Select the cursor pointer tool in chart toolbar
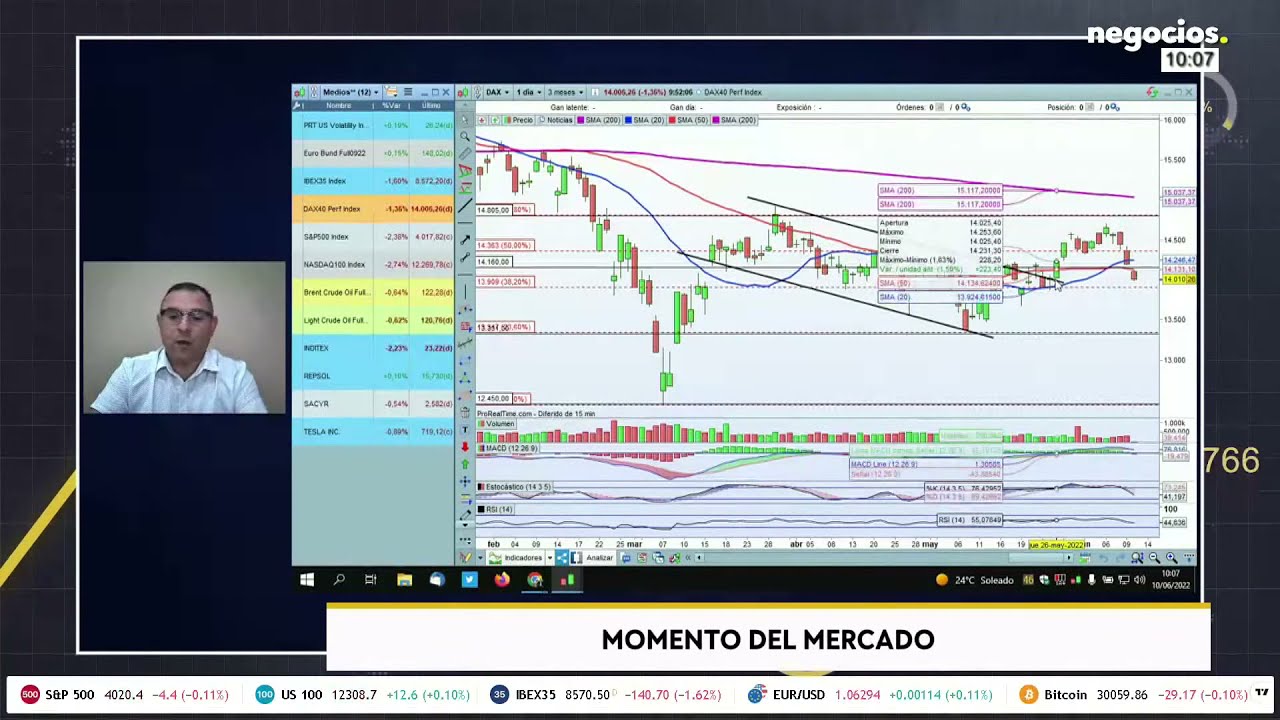Image resolution: width=1280 pixels, height=720 pixels. (465, 120)
